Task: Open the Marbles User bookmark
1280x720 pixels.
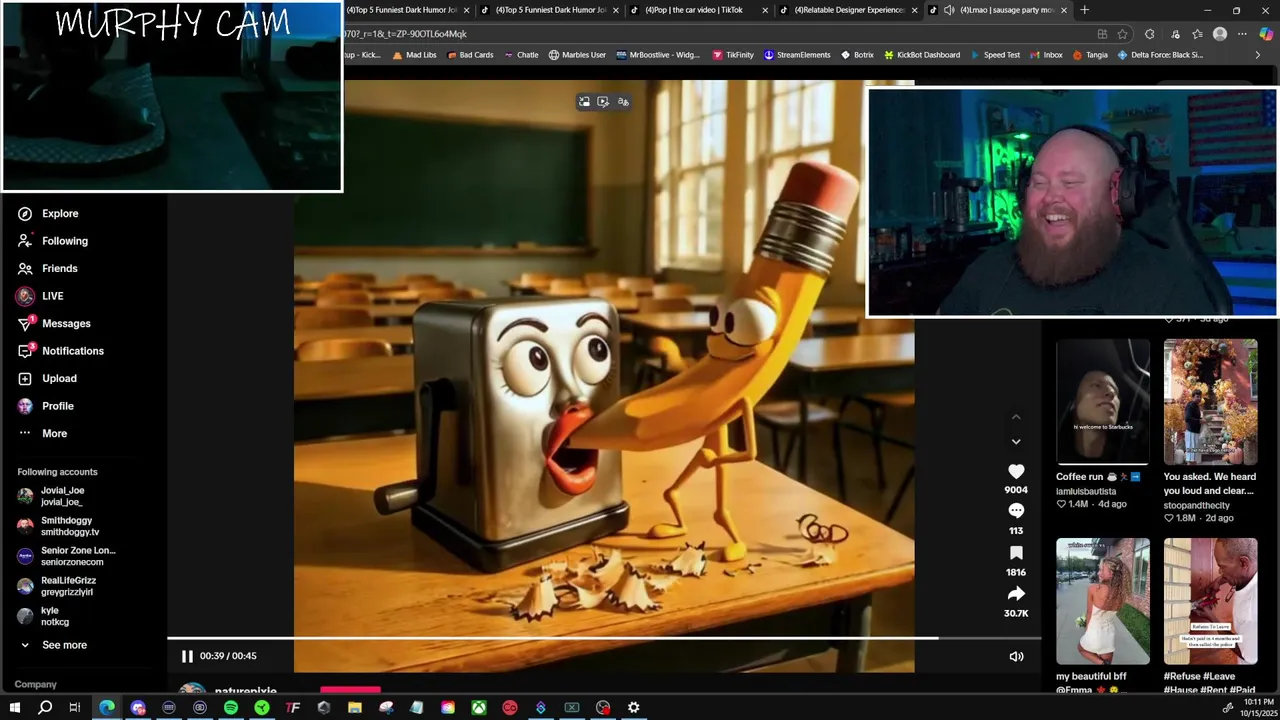Action: (577, 55)
